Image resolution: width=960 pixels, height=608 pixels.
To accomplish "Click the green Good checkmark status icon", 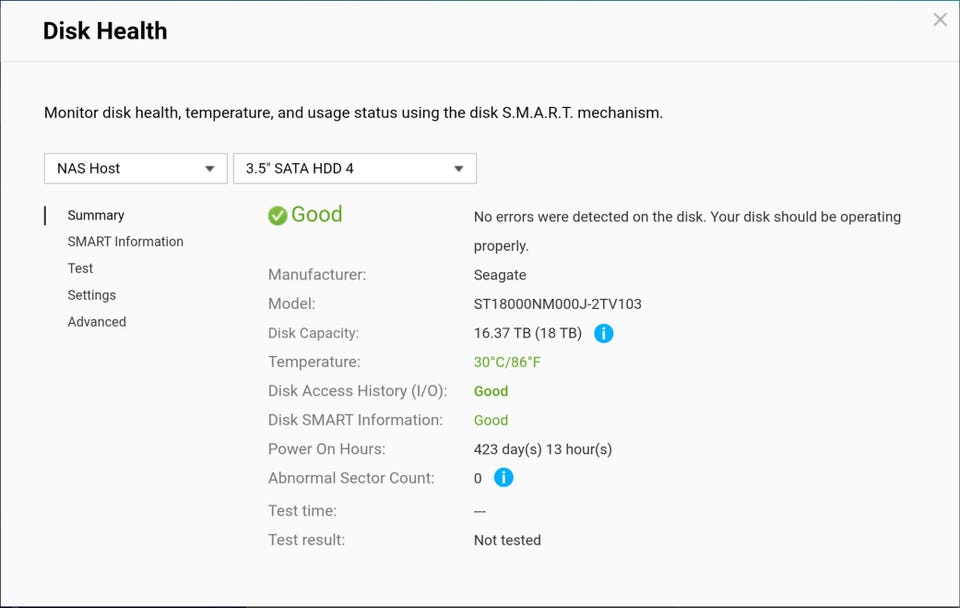I will click(x=278, y=216).
